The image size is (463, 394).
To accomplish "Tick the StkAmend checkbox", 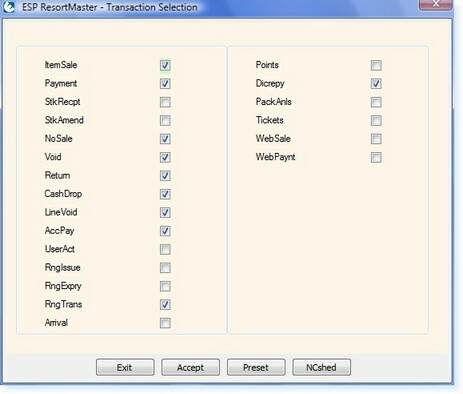I will point(165,120).
